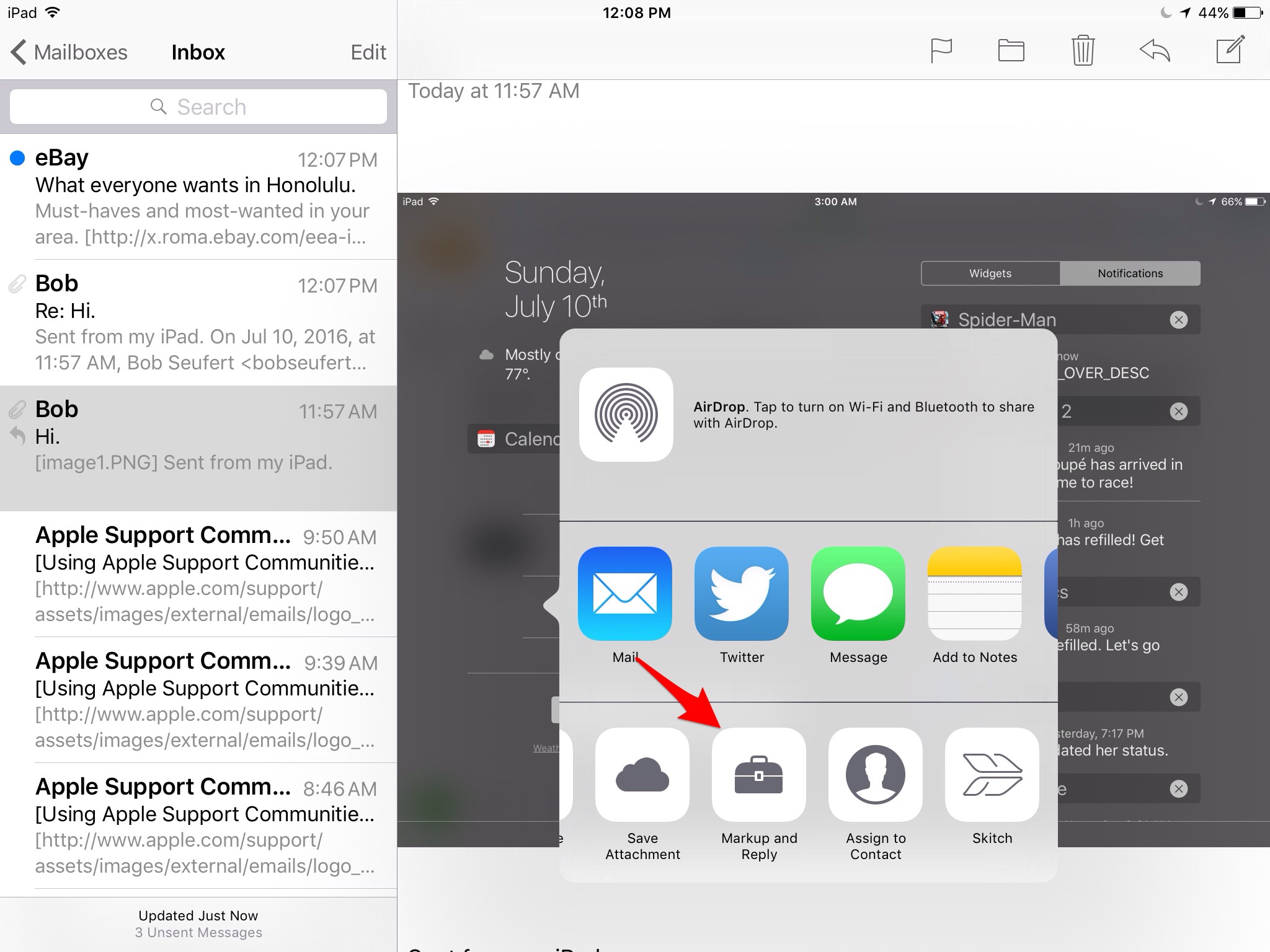The height and width of the screenshot is (952, 1270).
Task: Share via the Mail app icon
Action: pyautogui.click(x=625, y=593)
